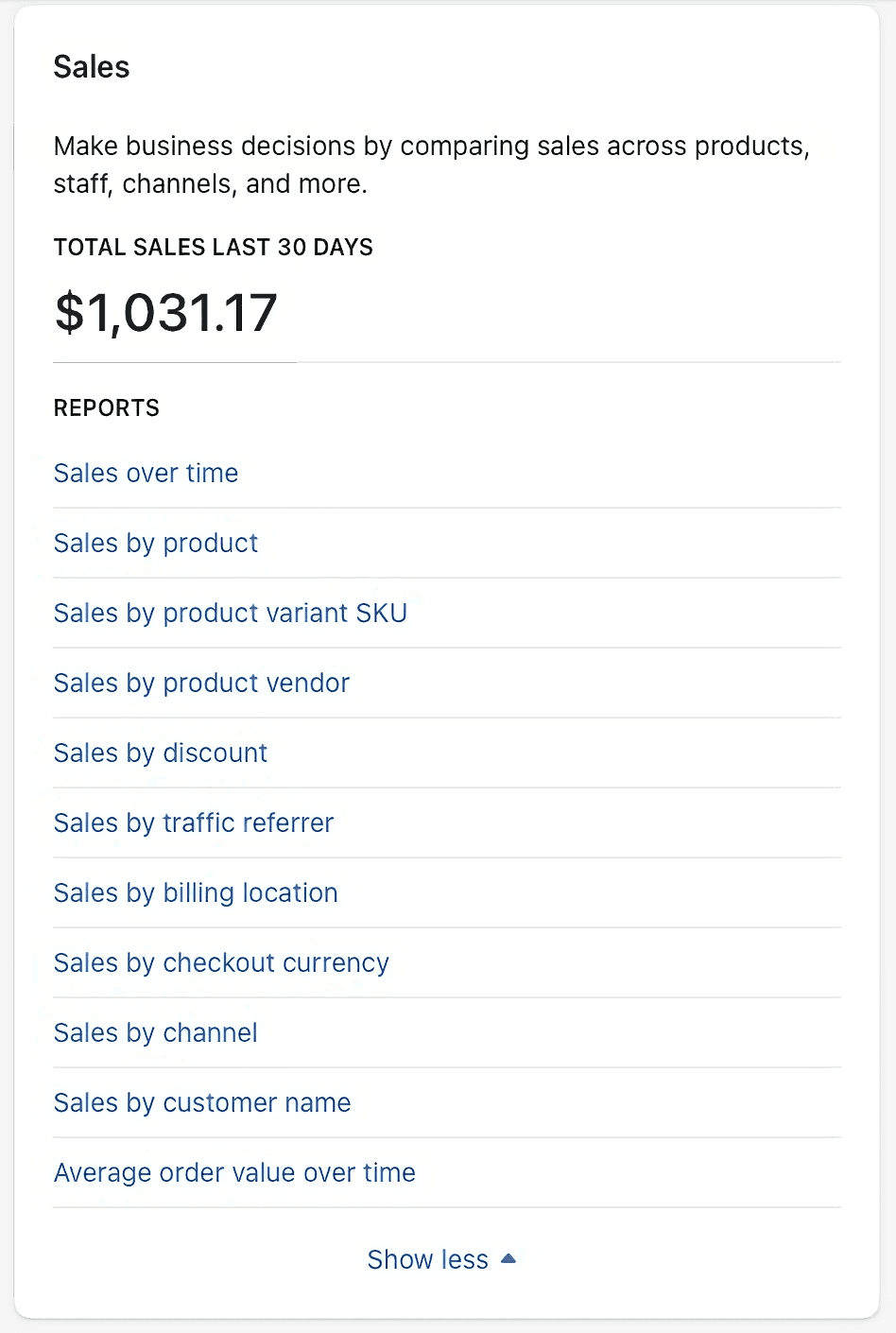
Task: Click light divider line right of dark underline
Action: (567, 362)
